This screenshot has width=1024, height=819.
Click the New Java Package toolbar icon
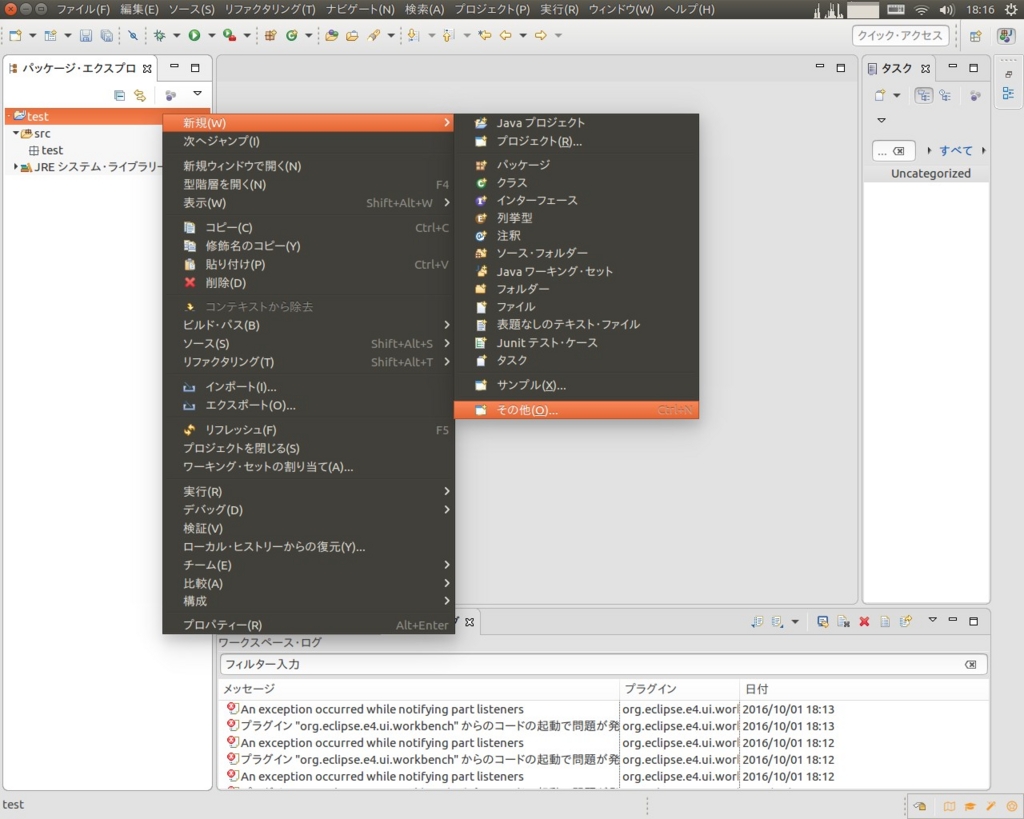pyautogui.click(x=270, y=36)
